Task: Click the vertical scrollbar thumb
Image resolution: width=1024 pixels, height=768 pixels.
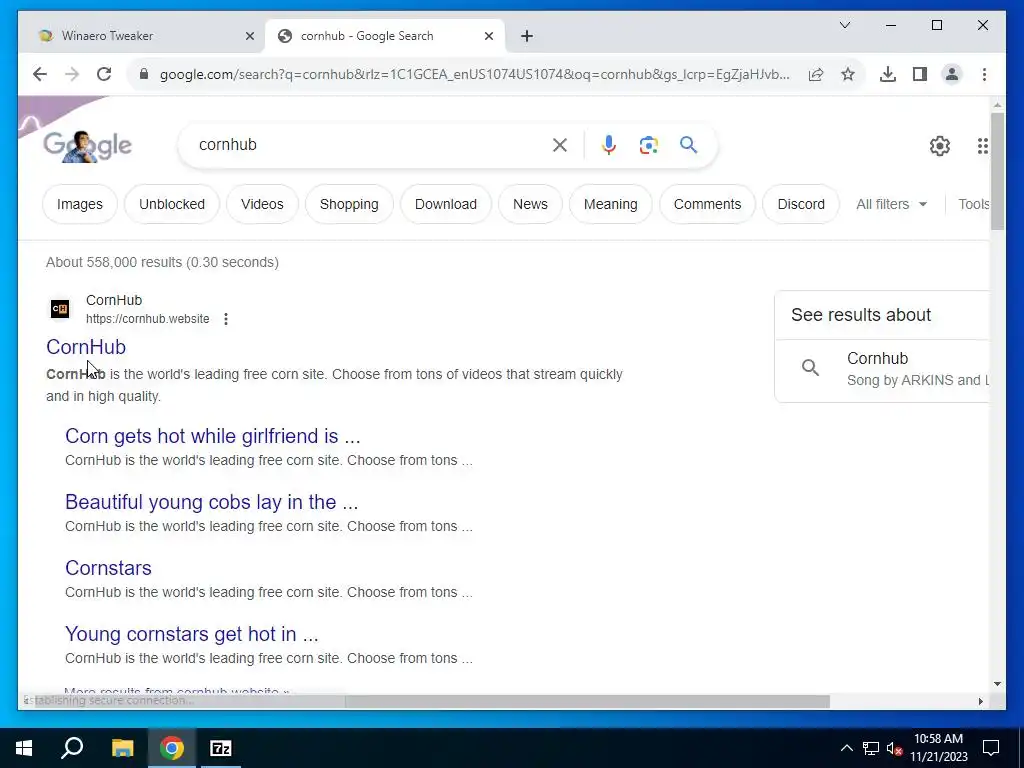Action: point(997,171)
